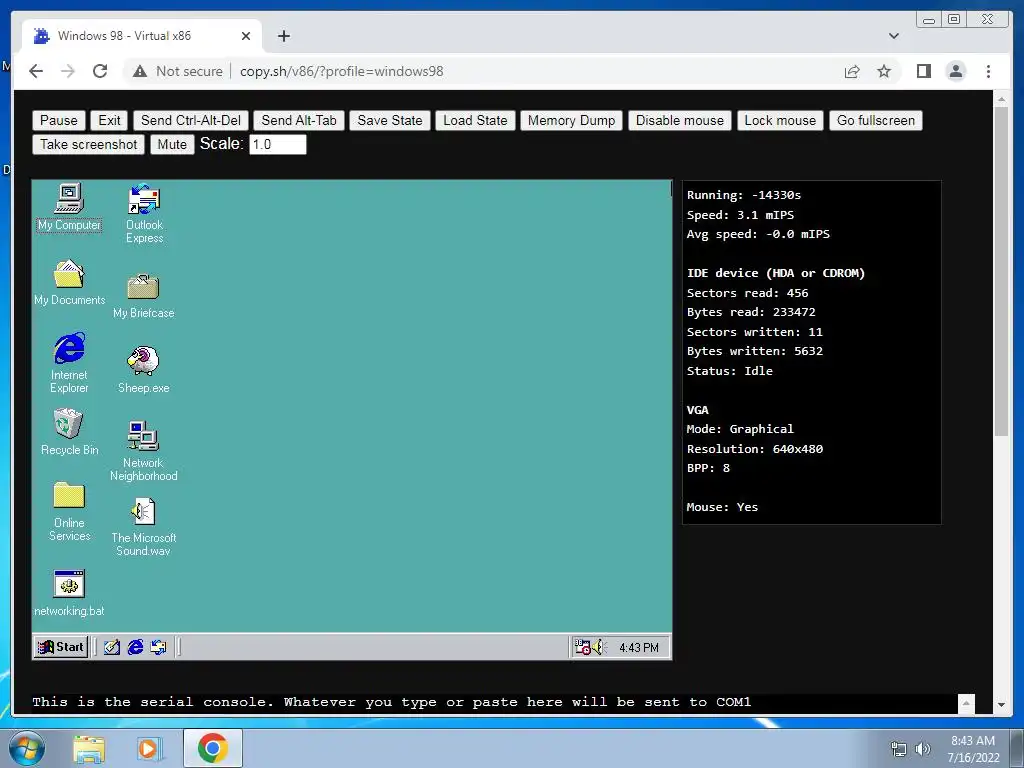
Task: Go forward in browser history
Action: tap(68, 71)
